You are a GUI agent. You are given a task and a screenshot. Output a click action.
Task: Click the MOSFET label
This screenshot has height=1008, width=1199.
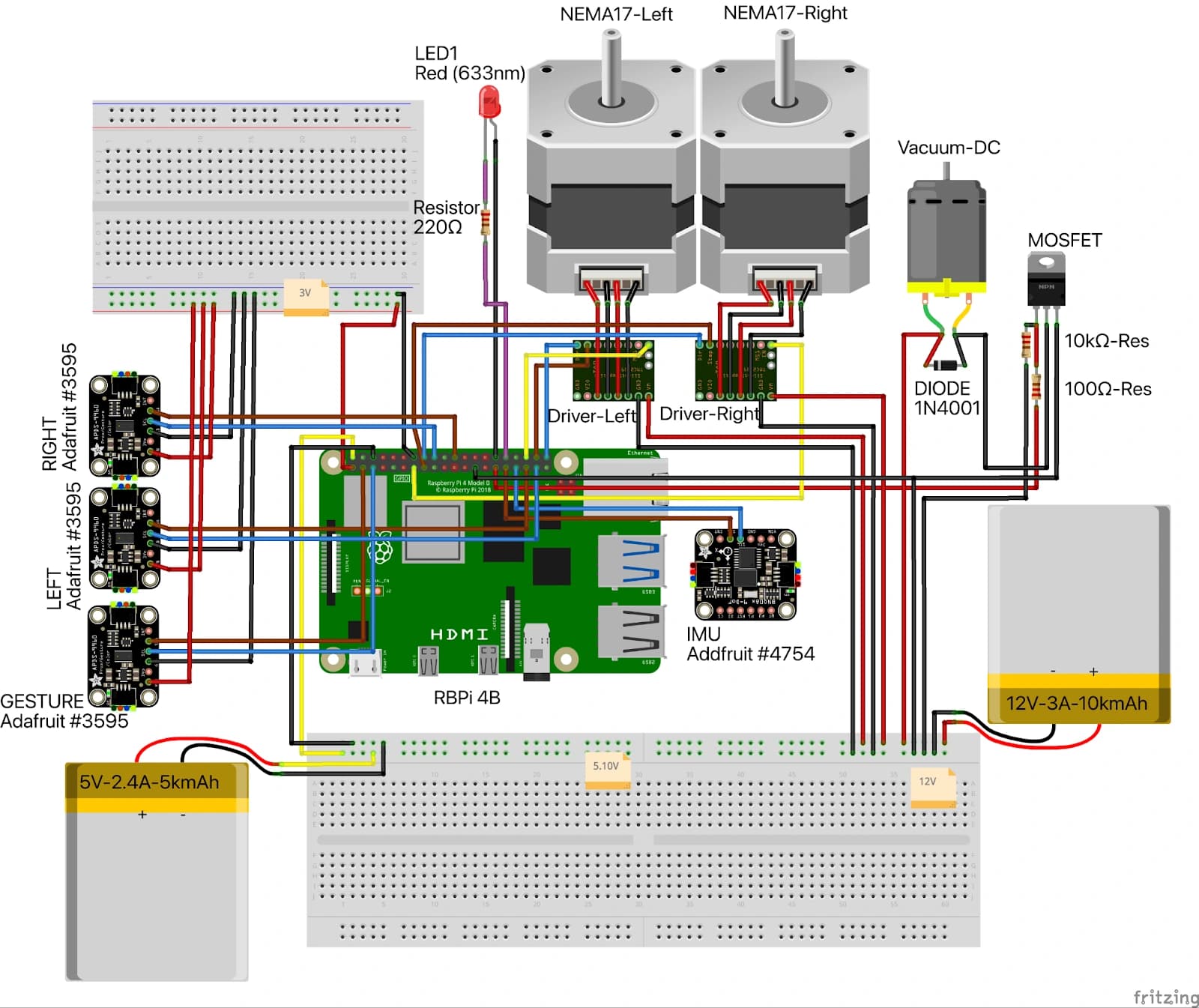(1064, 241)
